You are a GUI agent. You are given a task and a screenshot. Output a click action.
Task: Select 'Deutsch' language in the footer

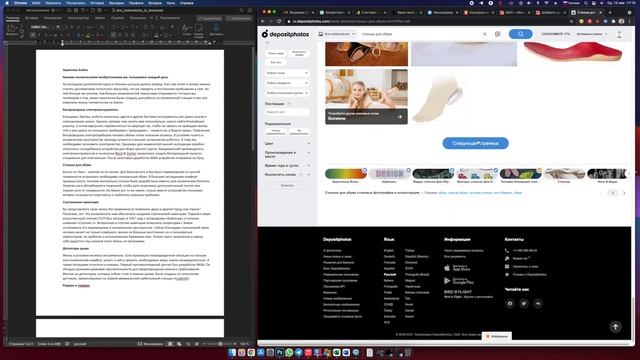(x=389, y=257)
